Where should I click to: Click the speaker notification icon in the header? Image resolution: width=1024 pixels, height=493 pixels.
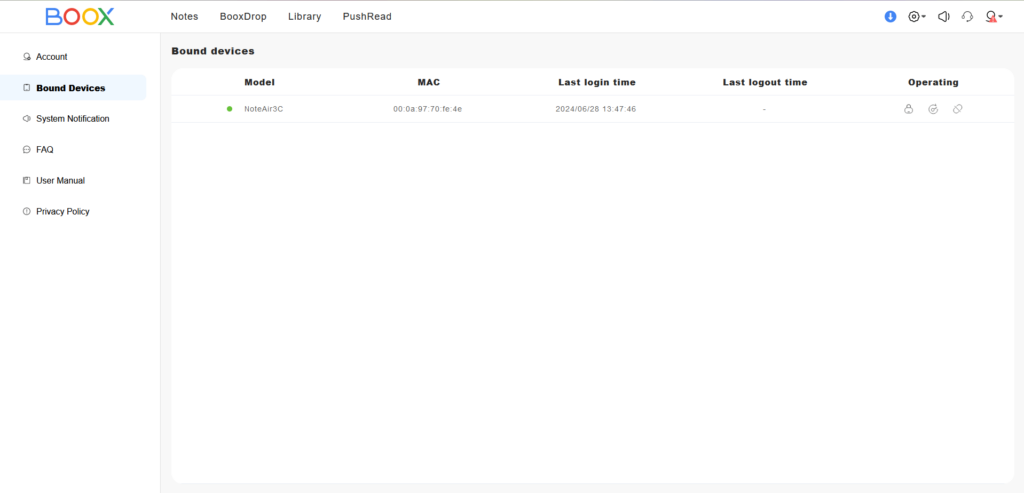[x=943, y=17]
